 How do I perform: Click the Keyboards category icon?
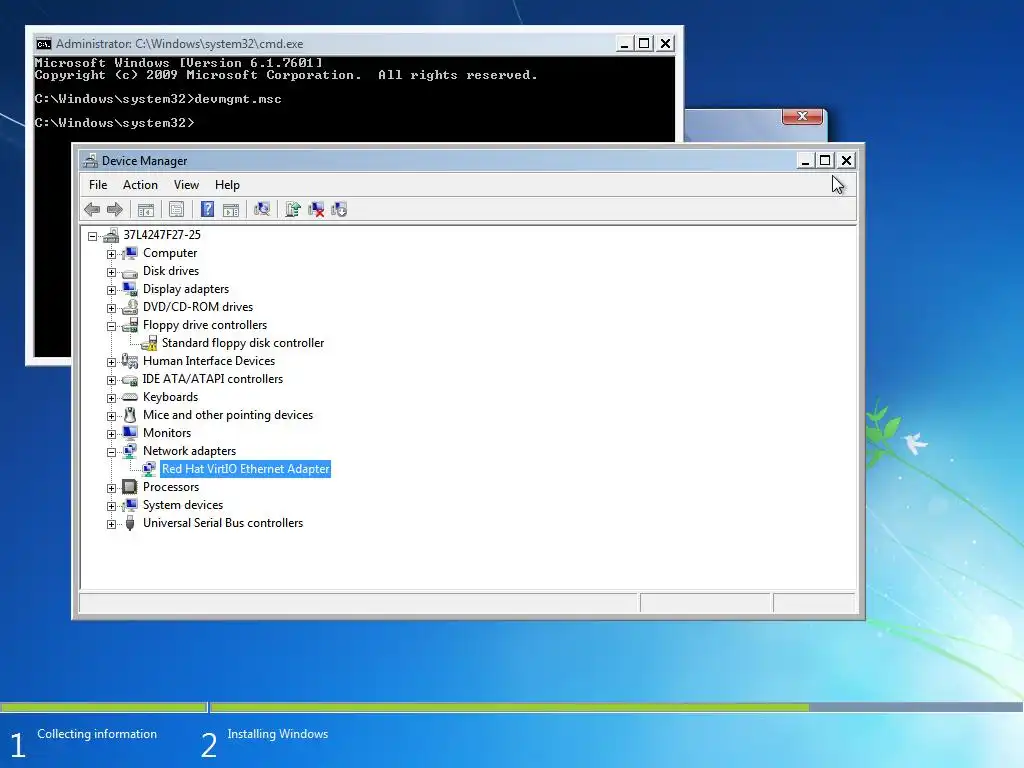tap(130, 397)
